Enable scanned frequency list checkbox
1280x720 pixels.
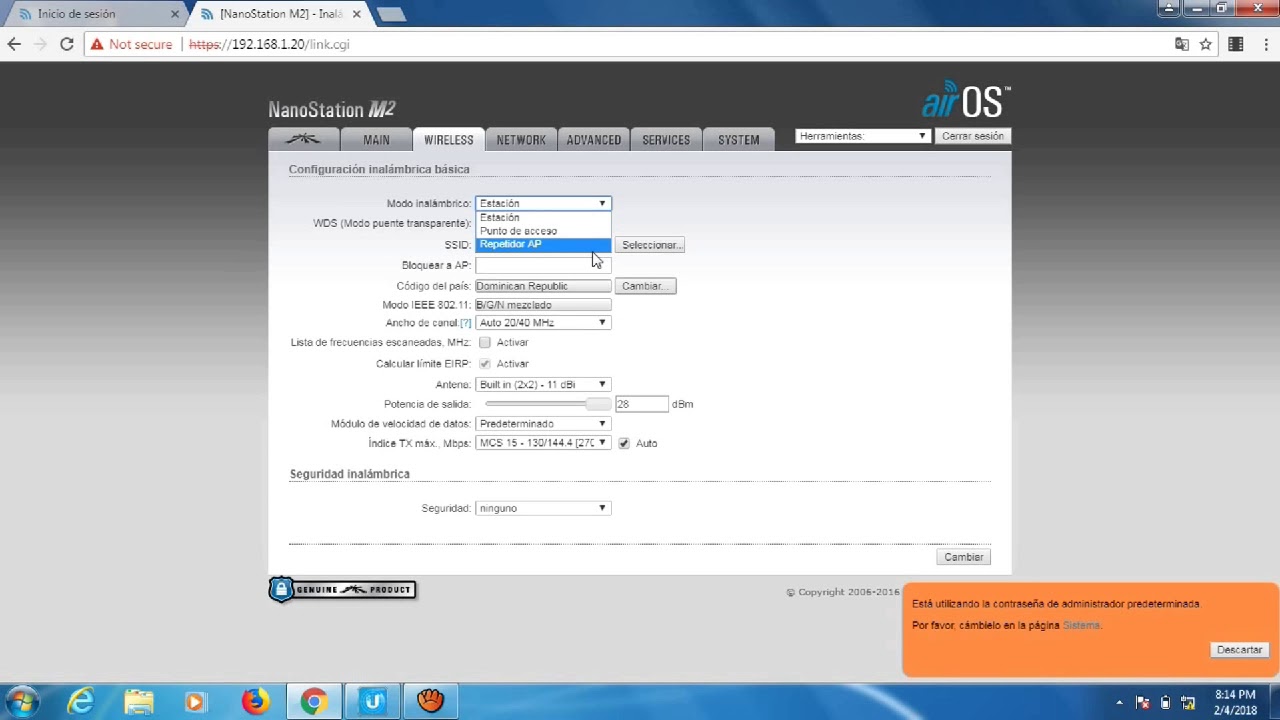pos(485,343)
